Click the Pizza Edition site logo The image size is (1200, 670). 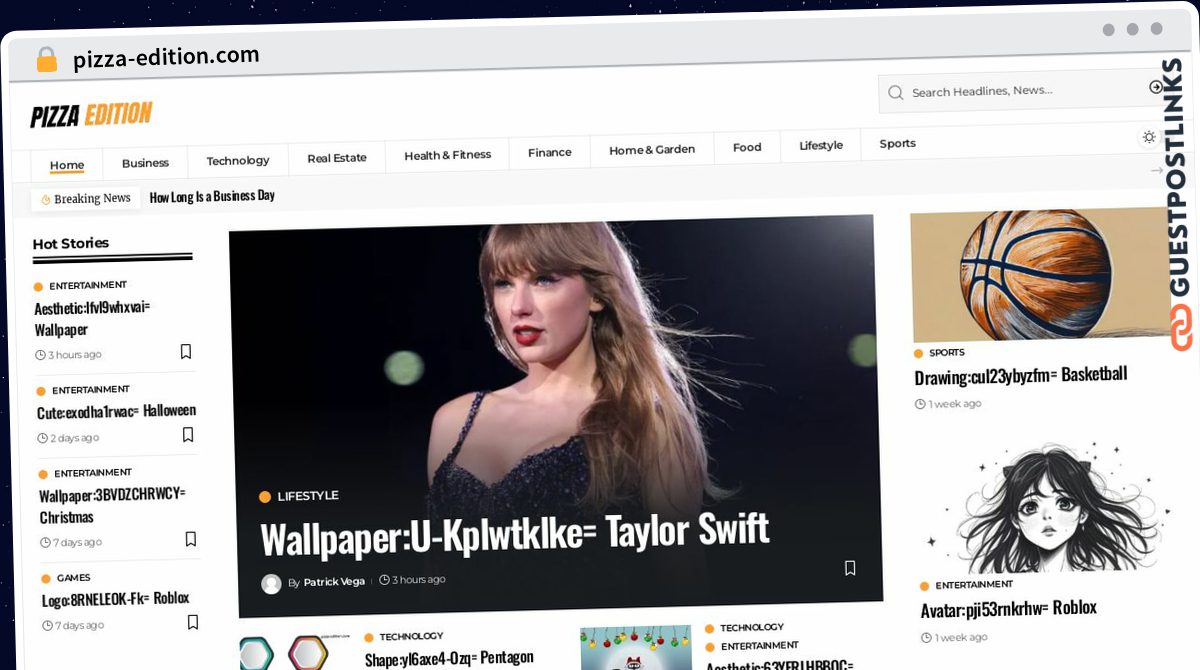pos(91,115)
